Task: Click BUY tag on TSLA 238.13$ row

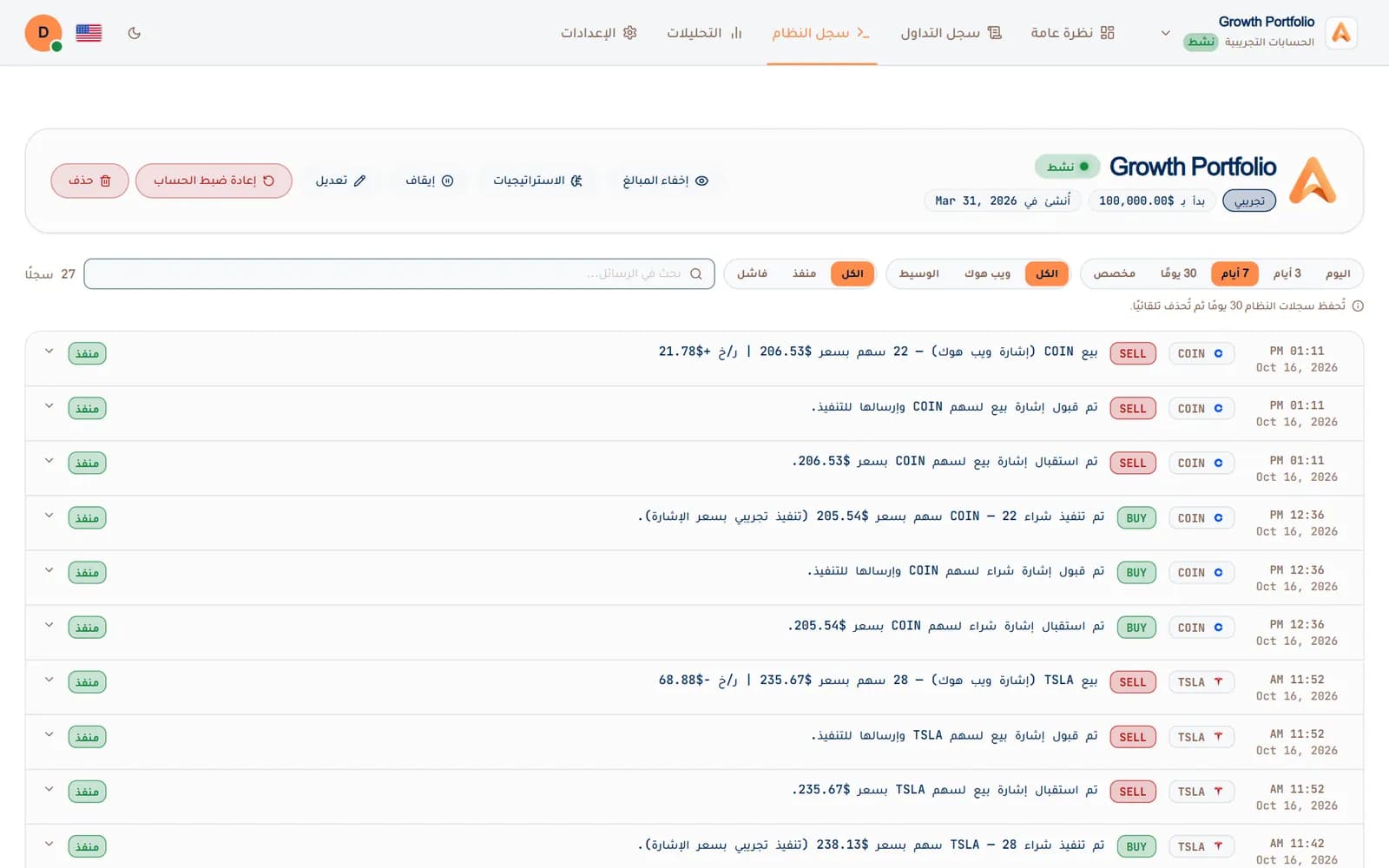Action: tap(1136, 846)
